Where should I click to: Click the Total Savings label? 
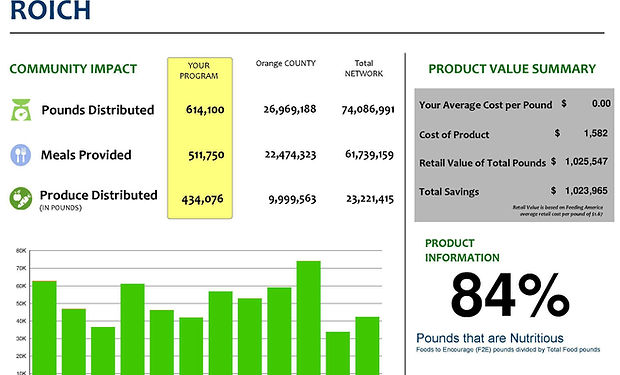449,192
